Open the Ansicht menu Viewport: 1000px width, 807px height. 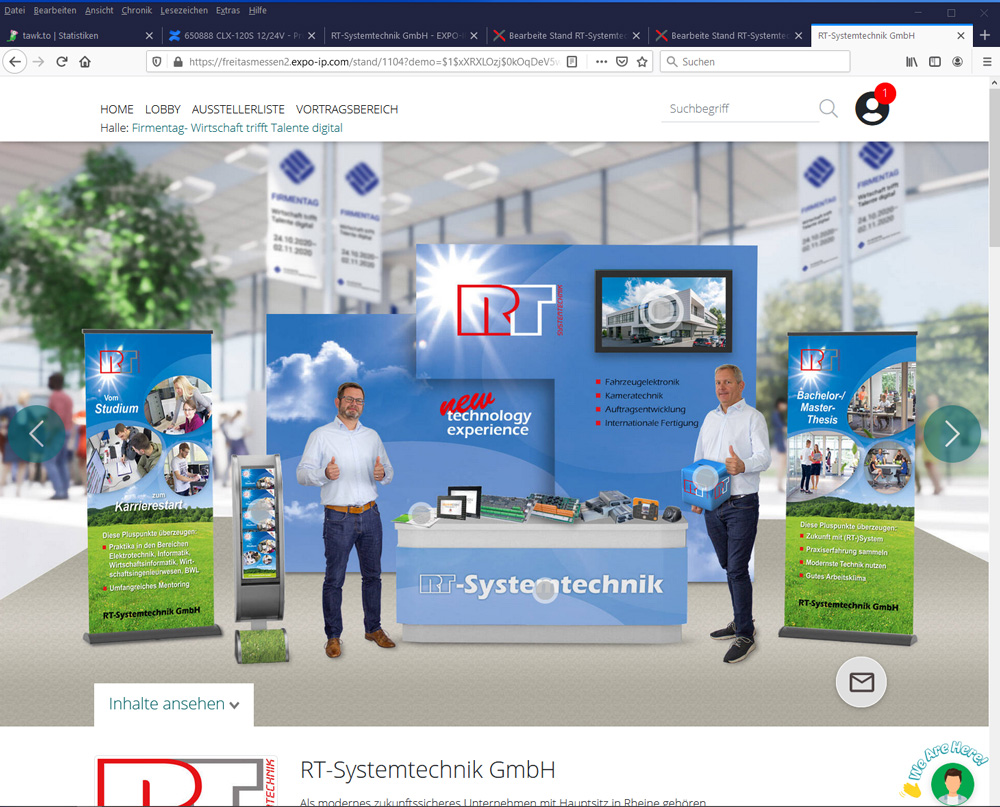pos(99,10)
